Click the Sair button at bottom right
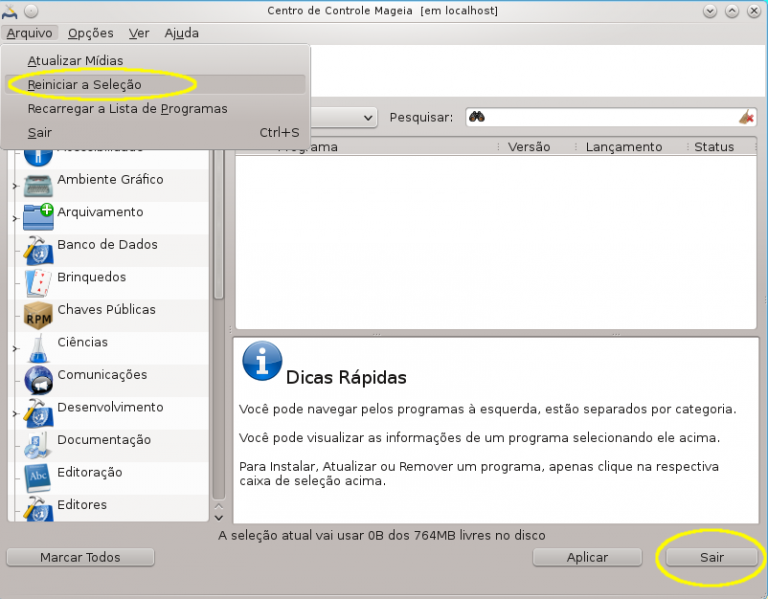This screenshot has height=599, width=768. [x=712, y=557]
